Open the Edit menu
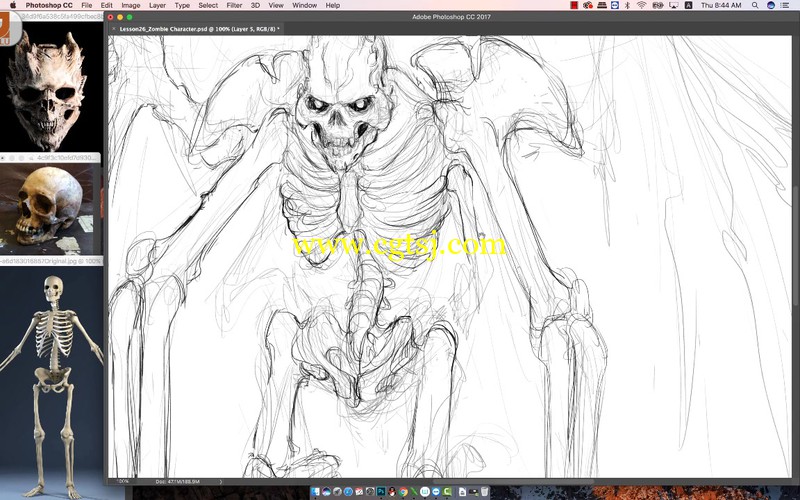Image resolution: width=800 pixels, height=500 pixels. pyautogui.click(x=107, y=5)
